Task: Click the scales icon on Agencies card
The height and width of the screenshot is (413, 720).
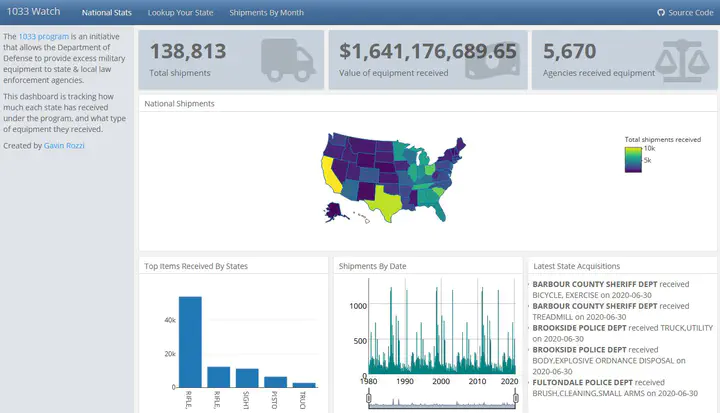Action: (682, 60)
